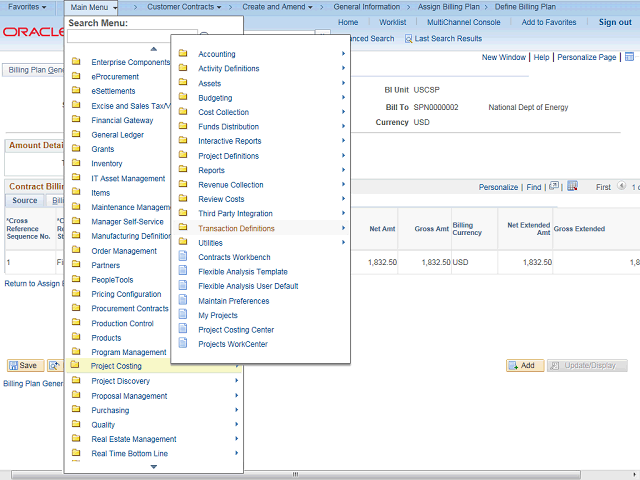Open the Favorites dropdown
Viewport: 640px width, 480px height.
click(x=27, y=7)
